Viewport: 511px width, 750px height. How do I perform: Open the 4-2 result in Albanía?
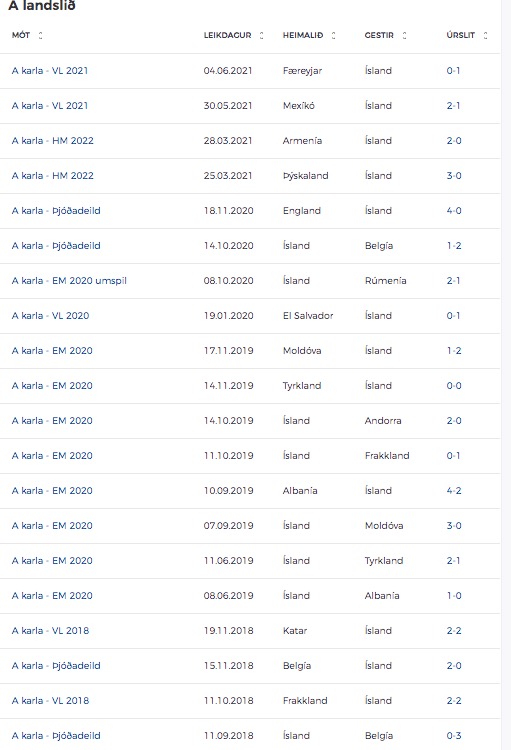tap(454, 491)
